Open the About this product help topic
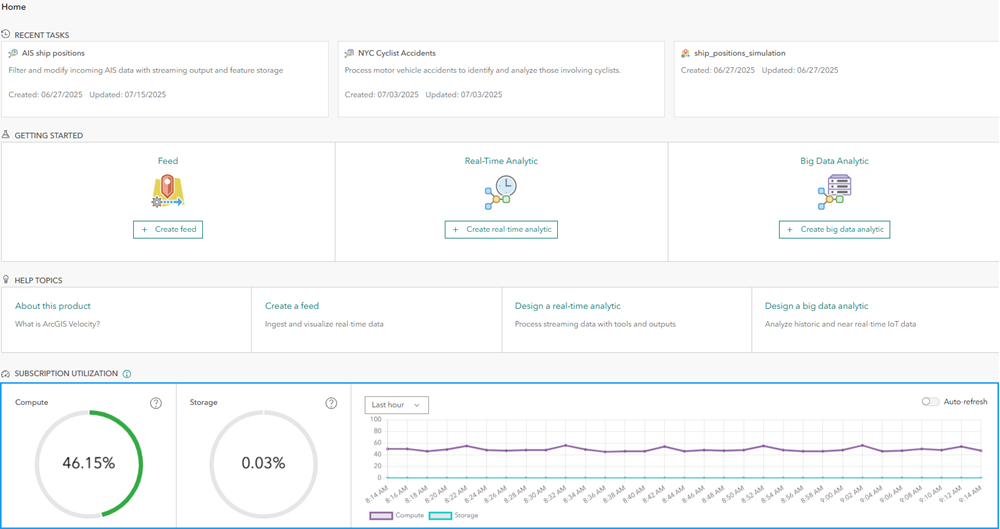This screenshot has height=529, width=1000. click(x=53, y=306)
